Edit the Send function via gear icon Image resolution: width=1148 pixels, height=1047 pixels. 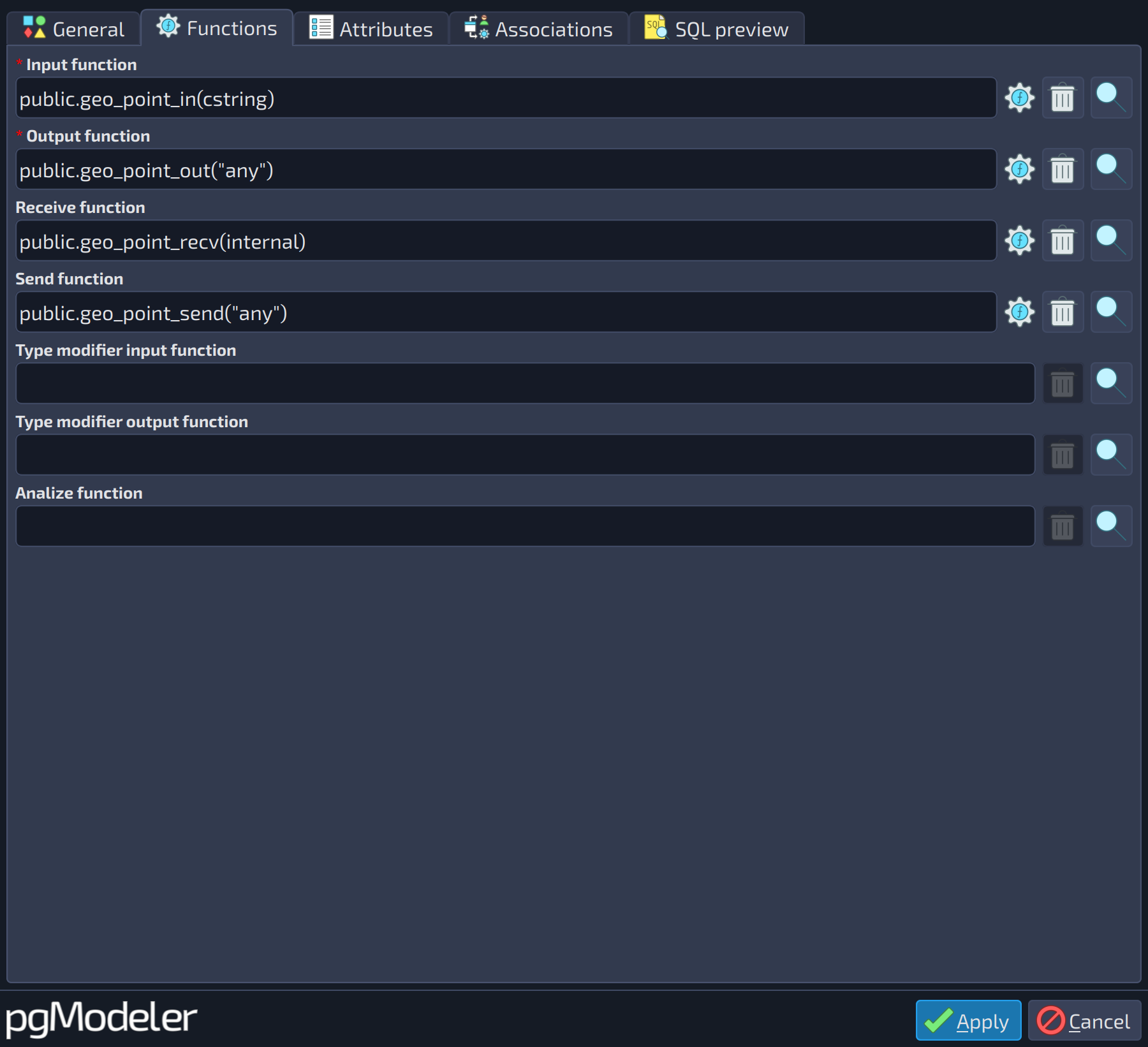1020,312
